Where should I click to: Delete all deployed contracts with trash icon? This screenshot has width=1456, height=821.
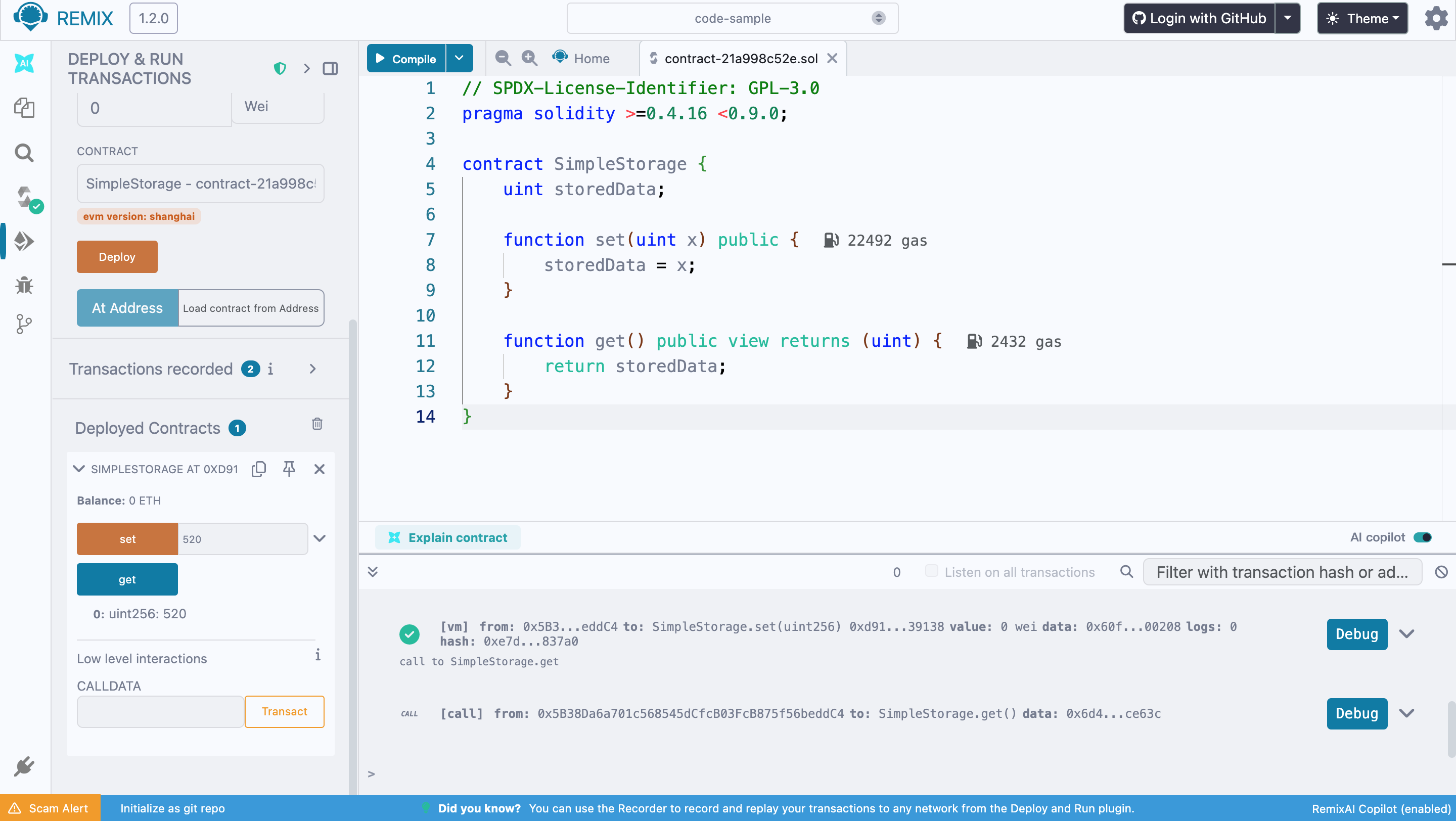point(317,424)
